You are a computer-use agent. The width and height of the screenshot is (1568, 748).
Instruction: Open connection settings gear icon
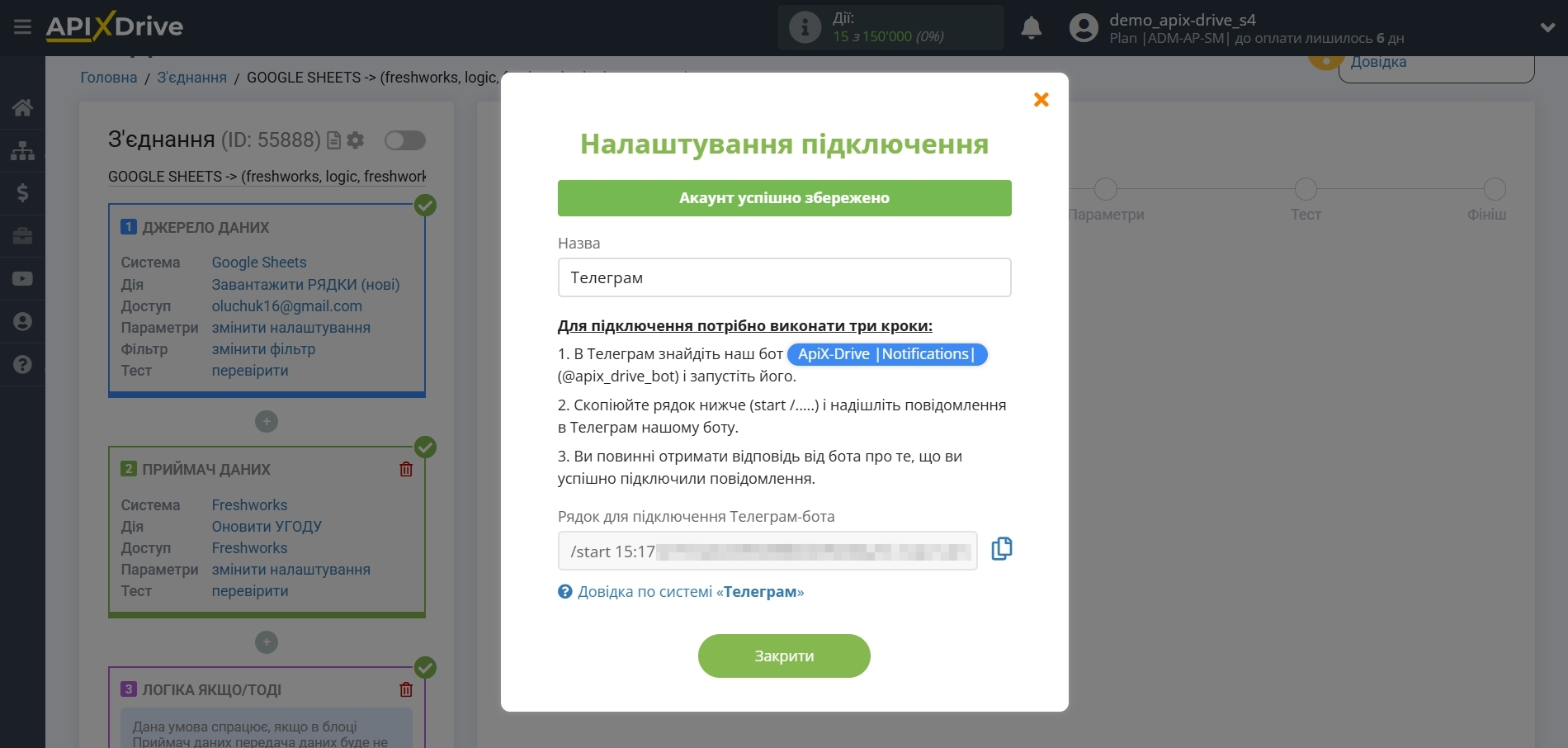356,140
